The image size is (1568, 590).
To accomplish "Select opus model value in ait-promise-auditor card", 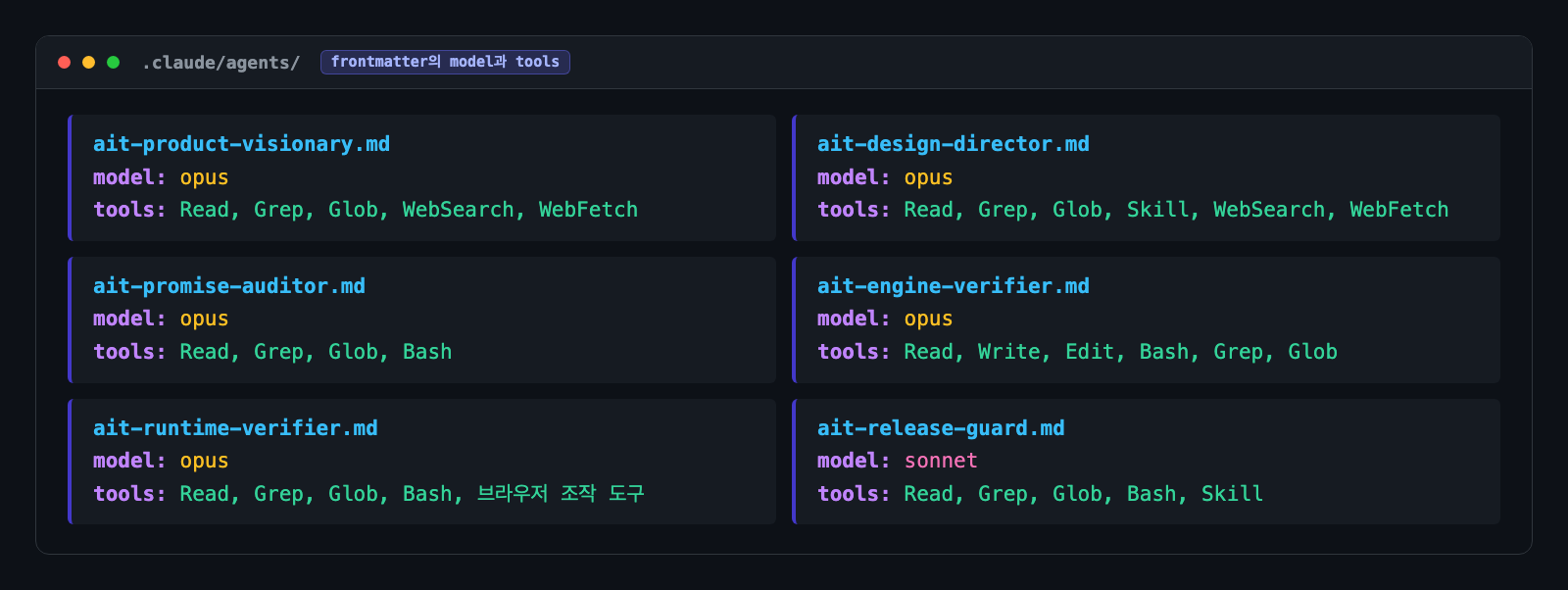I will [204, 319].
